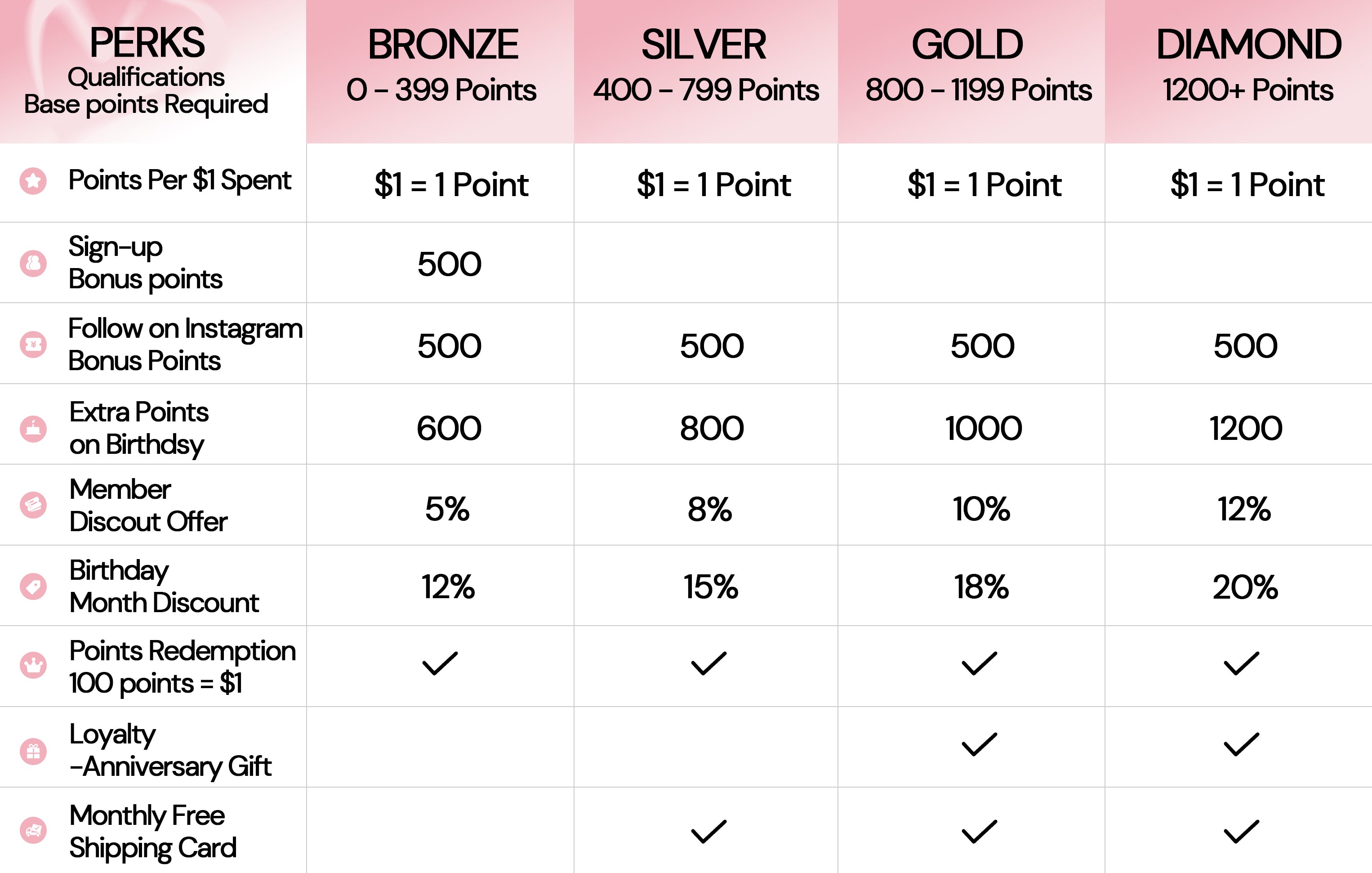
Task: Click the Loyalty Anniversary Gift box icon
Action: pos(33,751)
